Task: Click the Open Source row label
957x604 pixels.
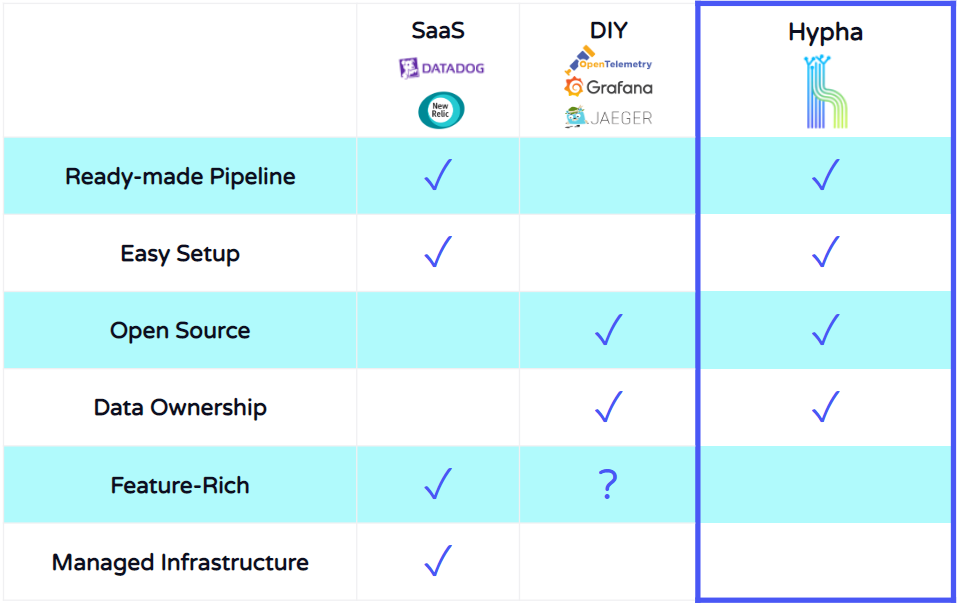Action: 180,330
